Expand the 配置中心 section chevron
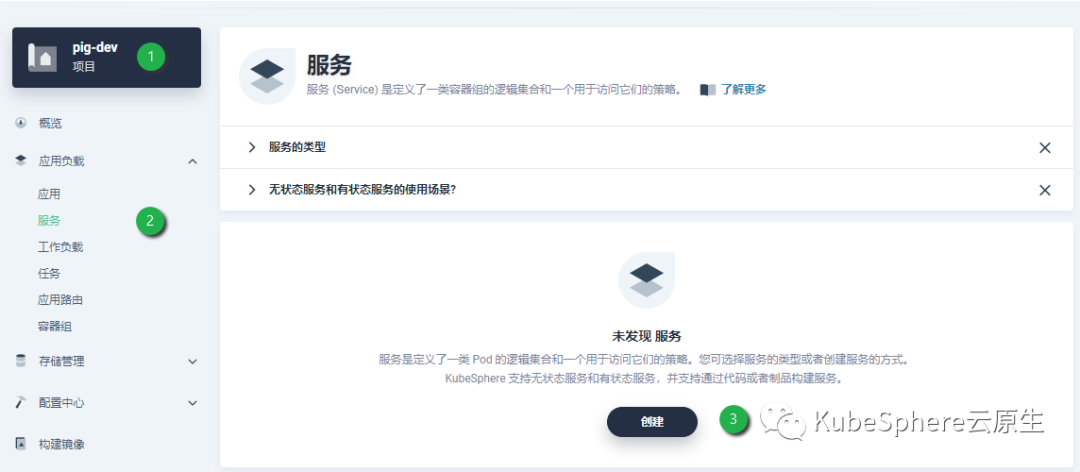Image resolution: width=1080 pixels, height=472 pixels. click(192, 403)
